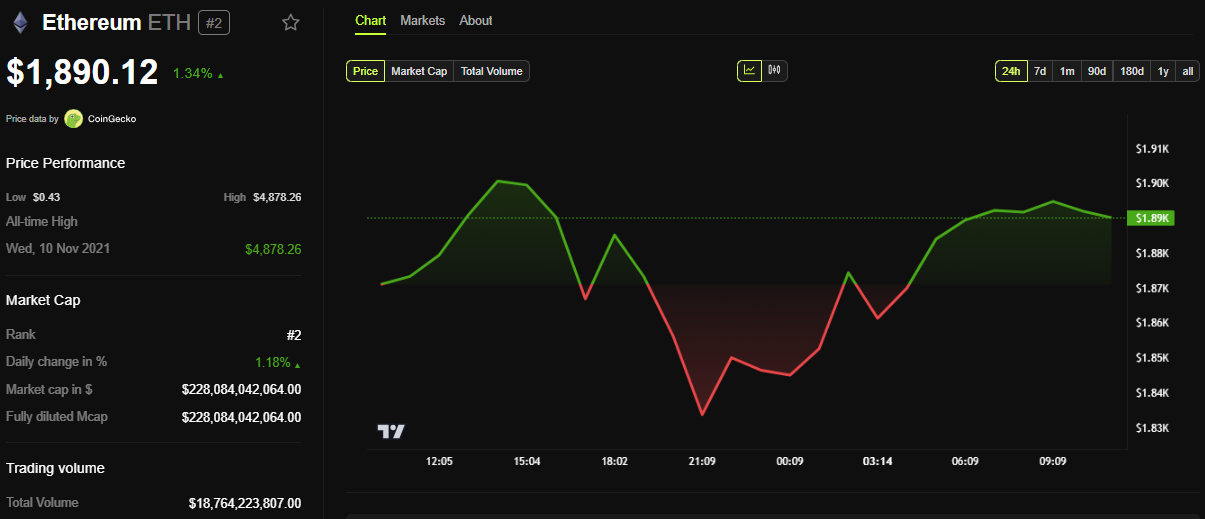Click the $1.83K price axis label

1152,428
